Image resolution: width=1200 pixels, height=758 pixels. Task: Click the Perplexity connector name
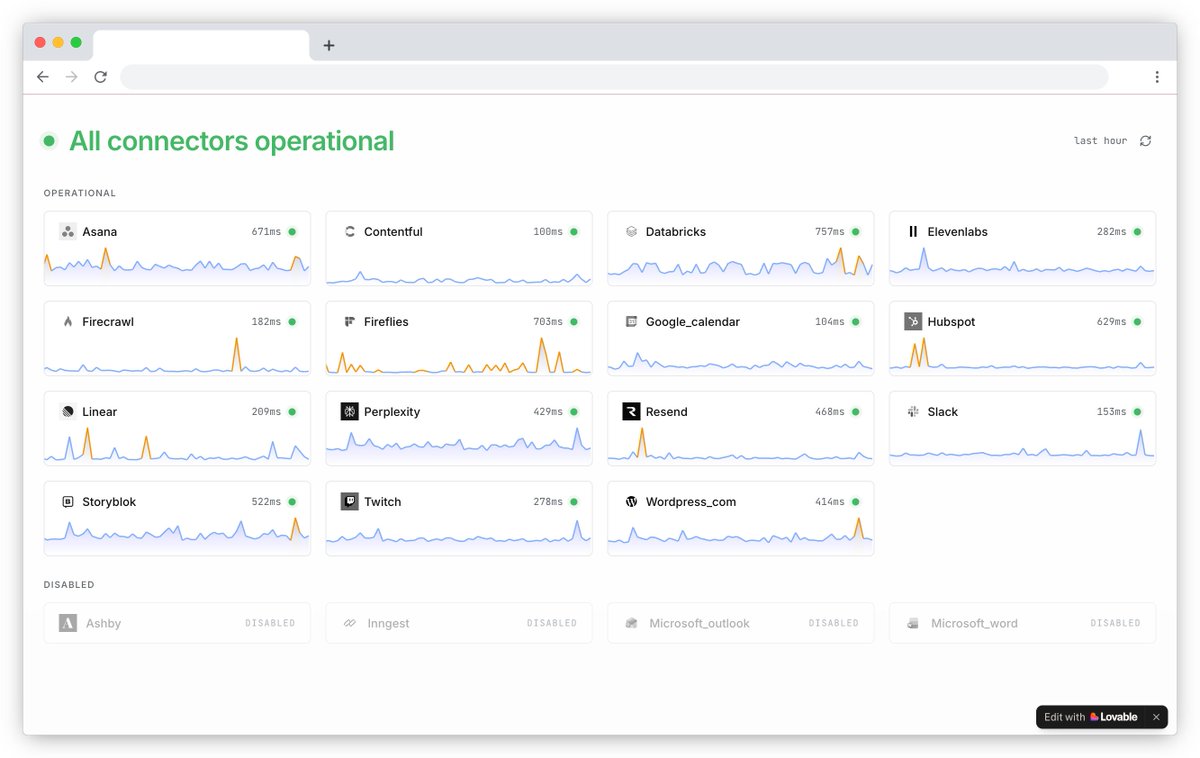coord(392,412)
